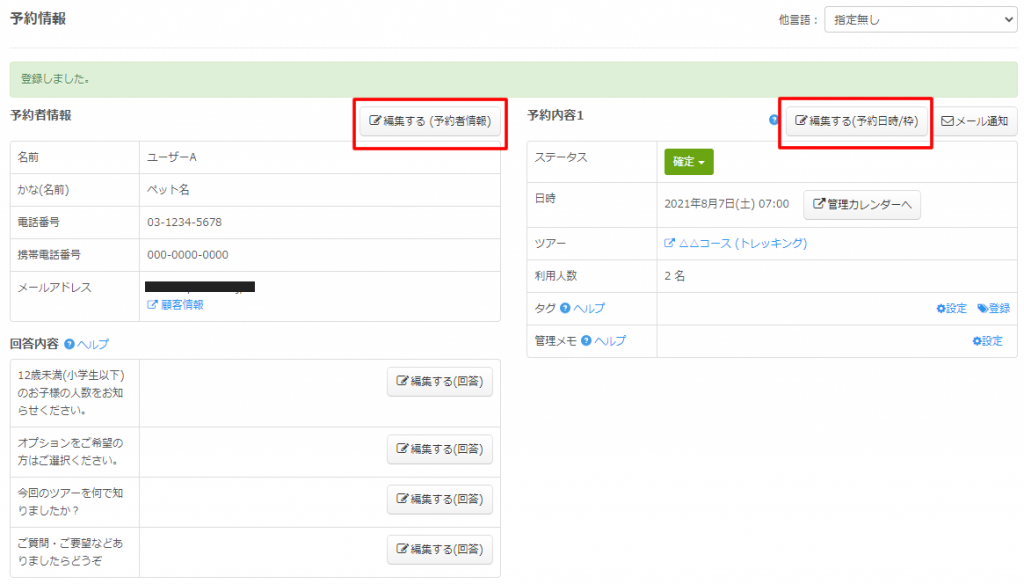Edit answer for 今回のツアーを何で知りましたか
Image resolution: width=1024 pixels, height=584 pixels.
(x=439, y=499)
